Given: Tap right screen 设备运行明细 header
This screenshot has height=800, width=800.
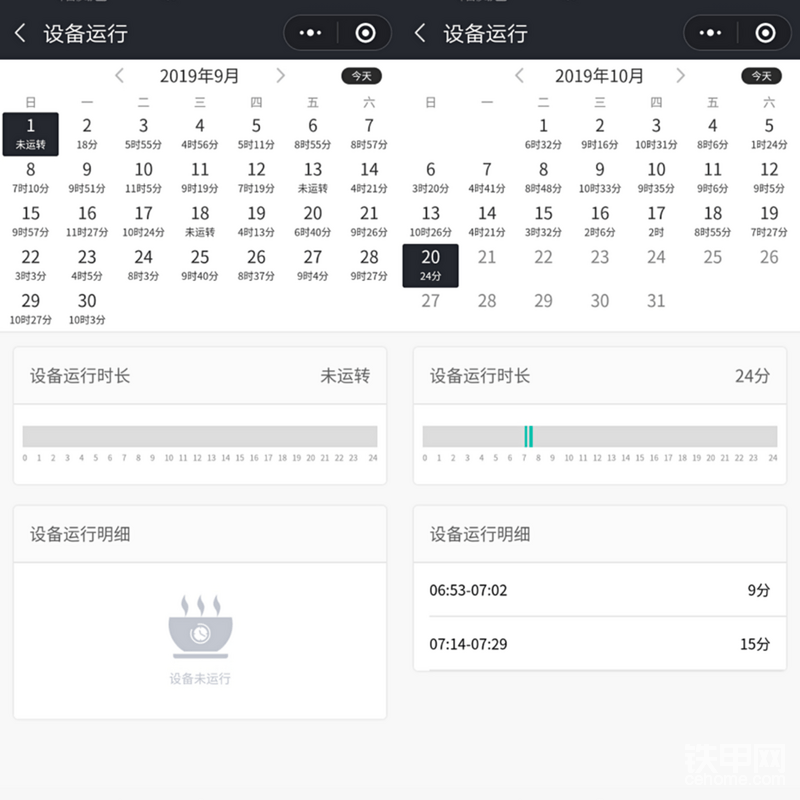Looking at the screenshot, I should coord(600,534).
